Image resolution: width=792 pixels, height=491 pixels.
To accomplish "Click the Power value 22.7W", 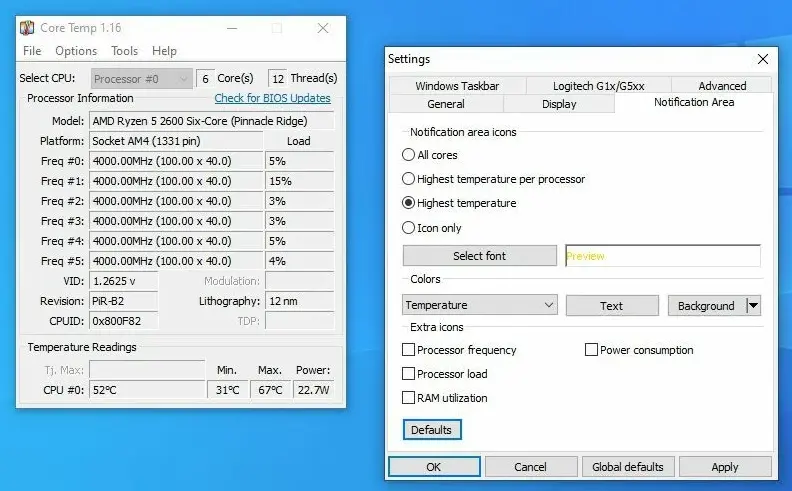I will [313, 390].
